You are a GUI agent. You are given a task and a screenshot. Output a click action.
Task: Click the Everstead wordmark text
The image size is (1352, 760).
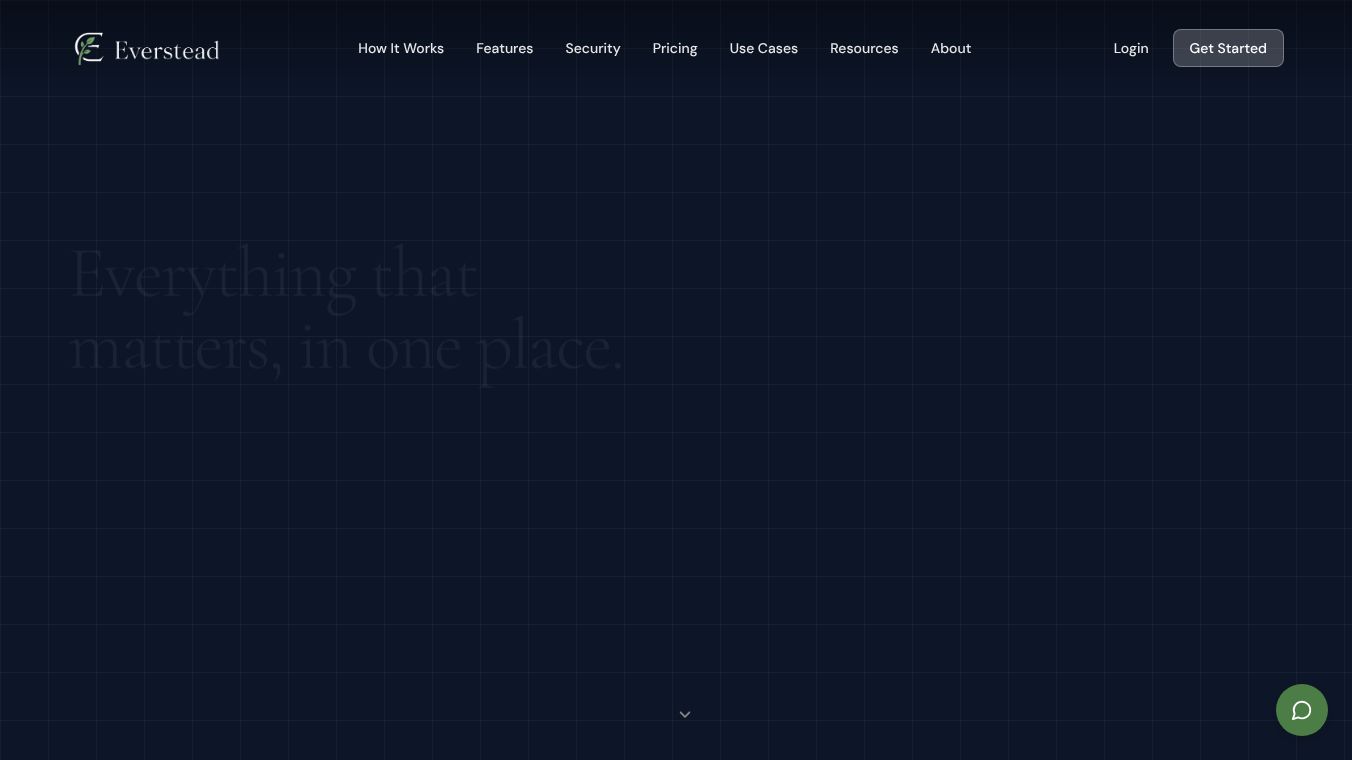pos(167,50)
